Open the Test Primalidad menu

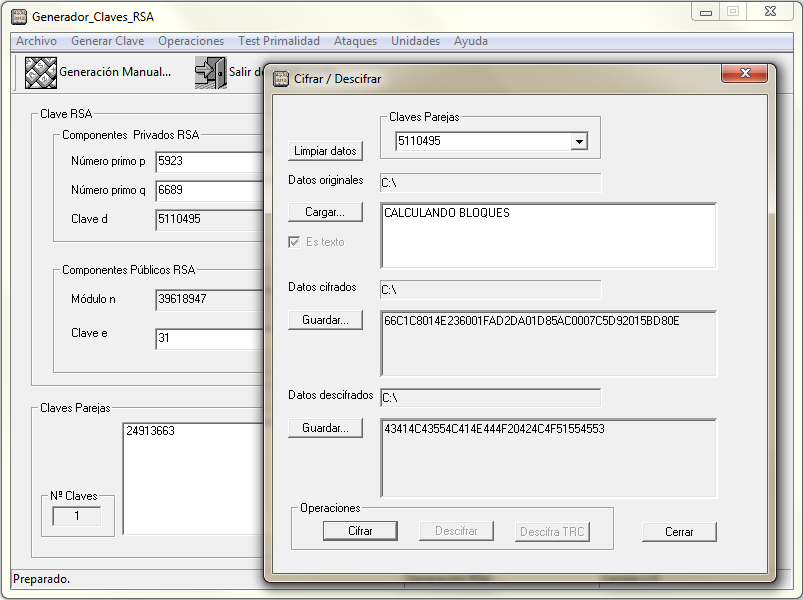click(x=279, y=41)
